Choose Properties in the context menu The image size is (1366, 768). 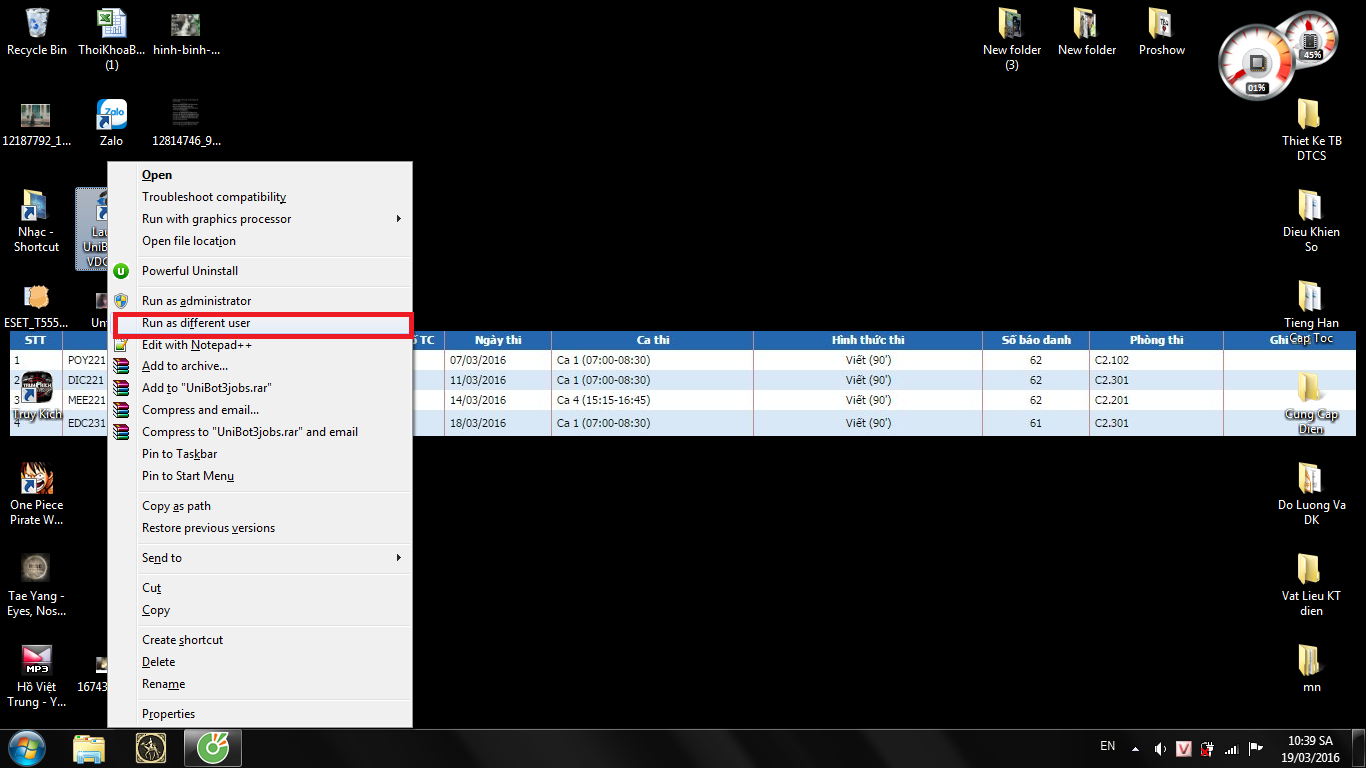pyautogui.click(x=260, y=714)
